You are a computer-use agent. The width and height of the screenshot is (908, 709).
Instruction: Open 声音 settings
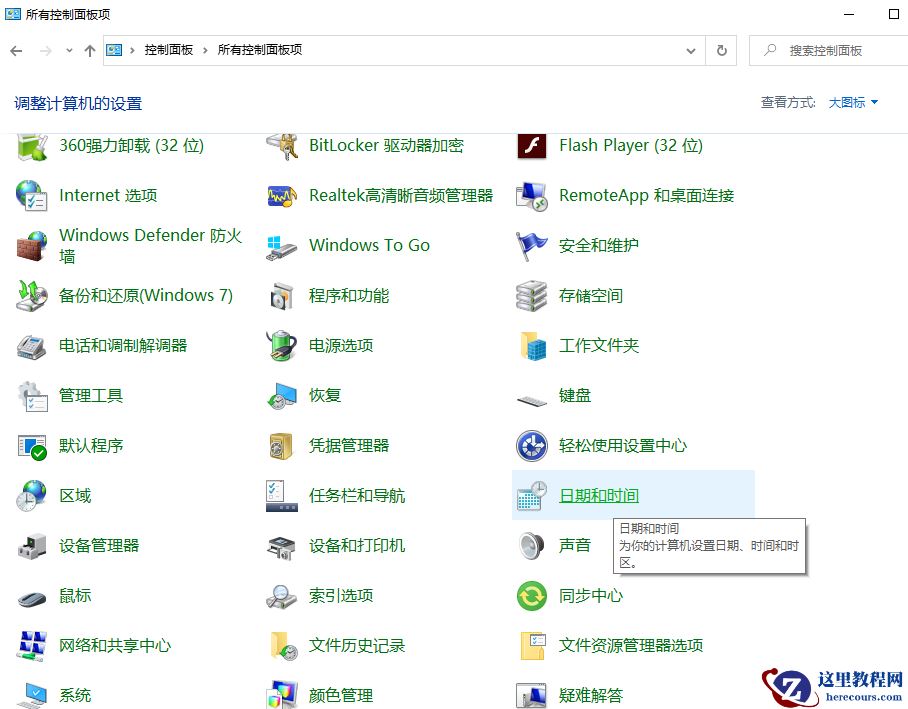click(x=575, y=545)
